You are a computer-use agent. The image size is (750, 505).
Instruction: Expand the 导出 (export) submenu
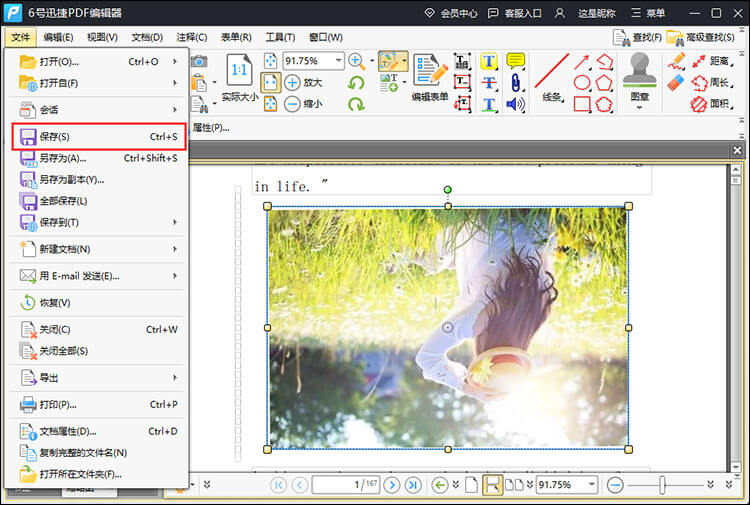coord(98,377)
